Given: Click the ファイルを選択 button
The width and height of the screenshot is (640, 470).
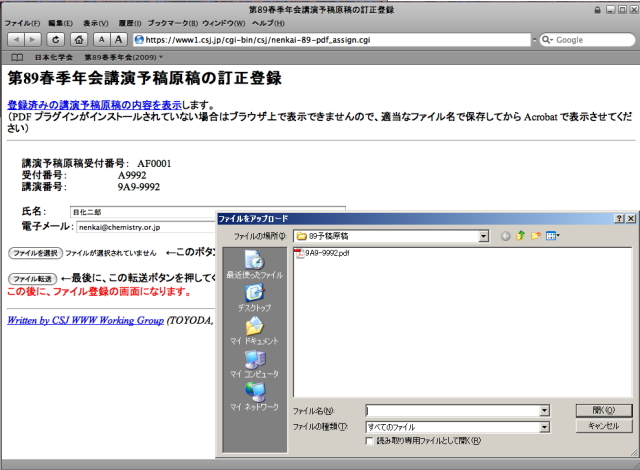Looking at the screenshot, I should pos(35,253).
